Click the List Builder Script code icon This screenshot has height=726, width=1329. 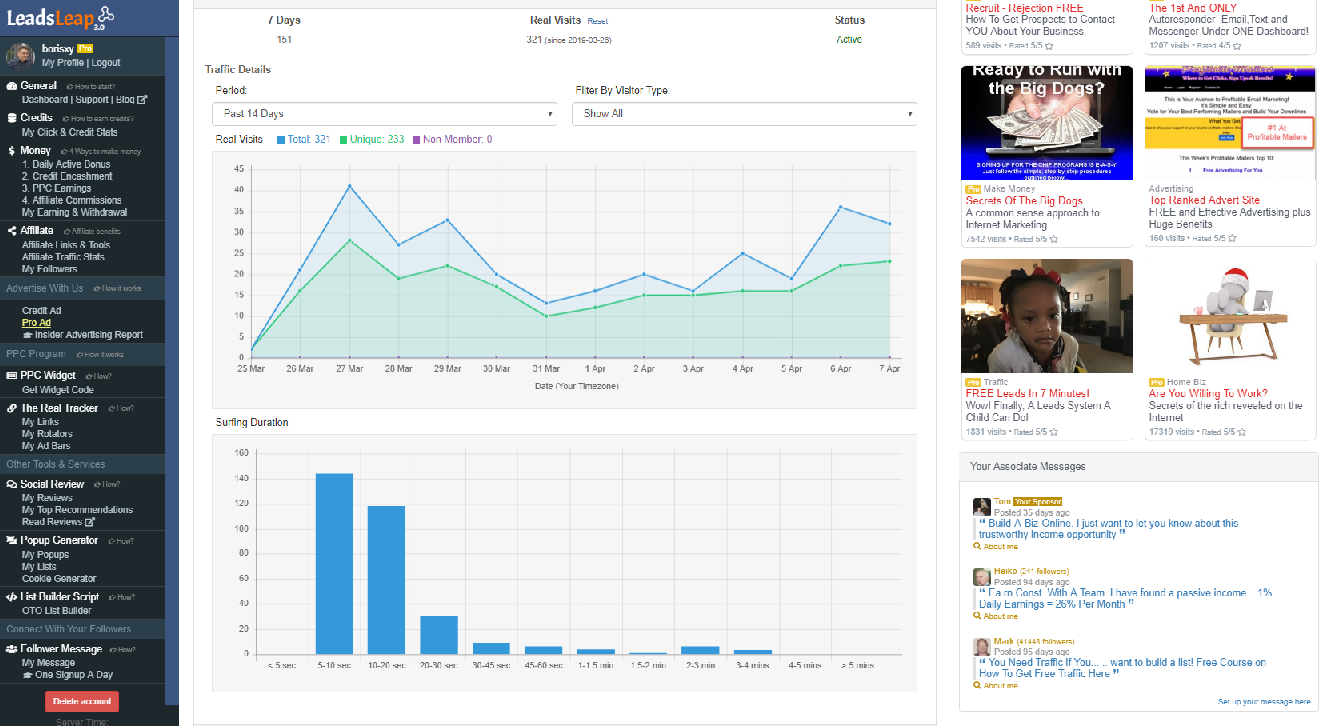(12, 597)
